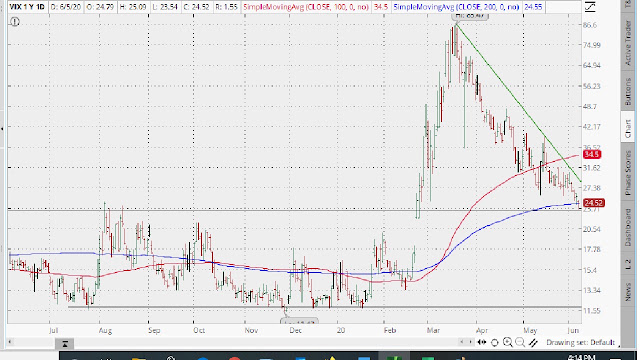
Task: Click the zoom out magnifier icon
Action: 520,342
